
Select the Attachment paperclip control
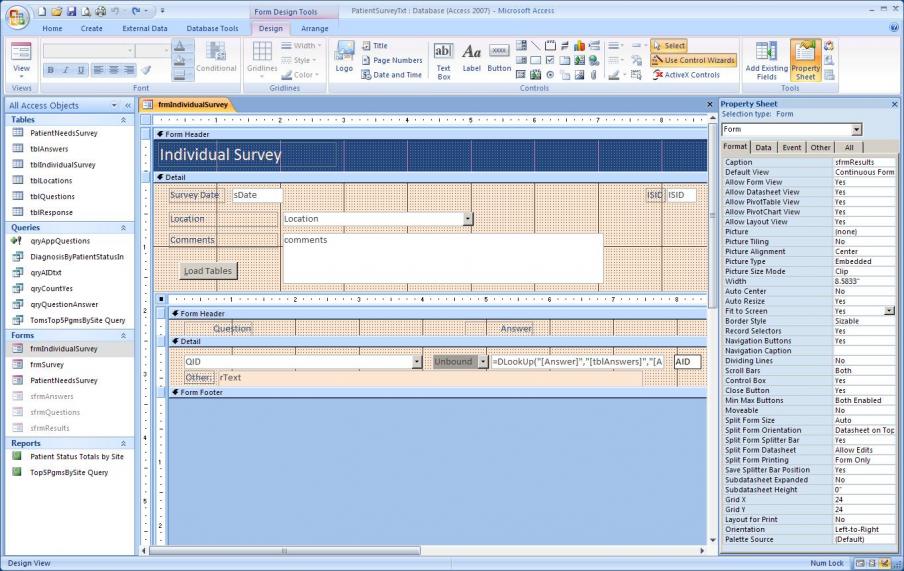[x=594, y=74]
